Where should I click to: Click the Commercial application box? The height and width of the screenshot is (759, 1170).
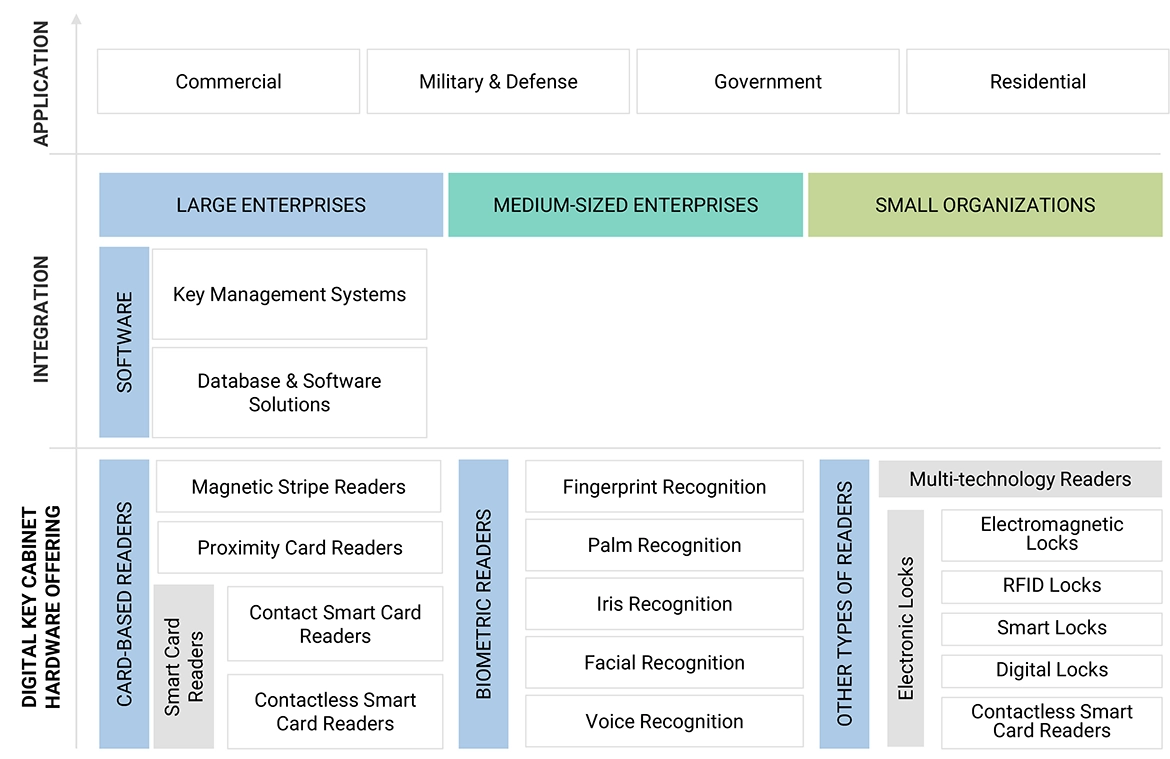228,82
